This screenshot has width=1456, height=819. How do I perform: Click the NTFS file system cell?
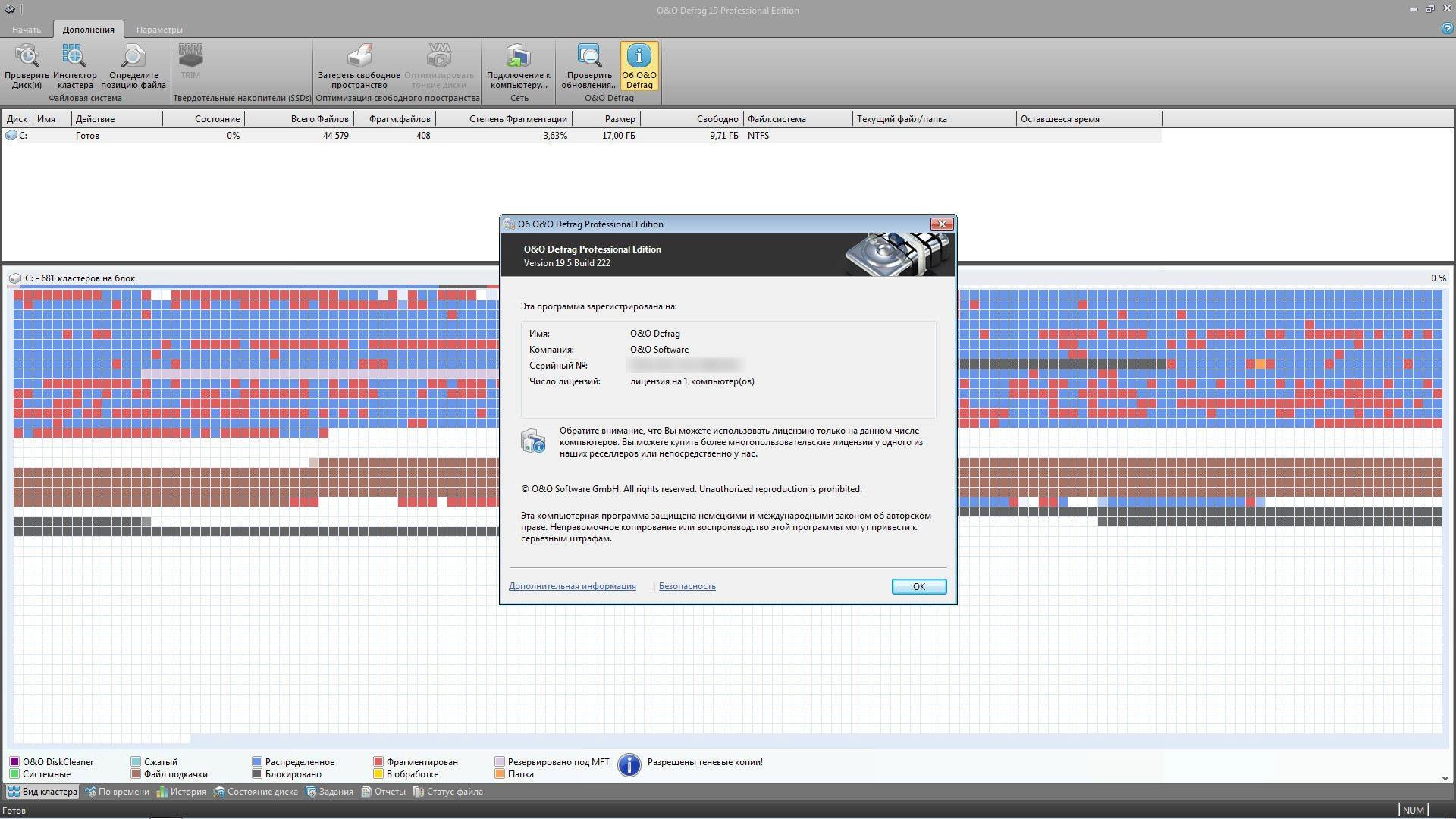758,136
